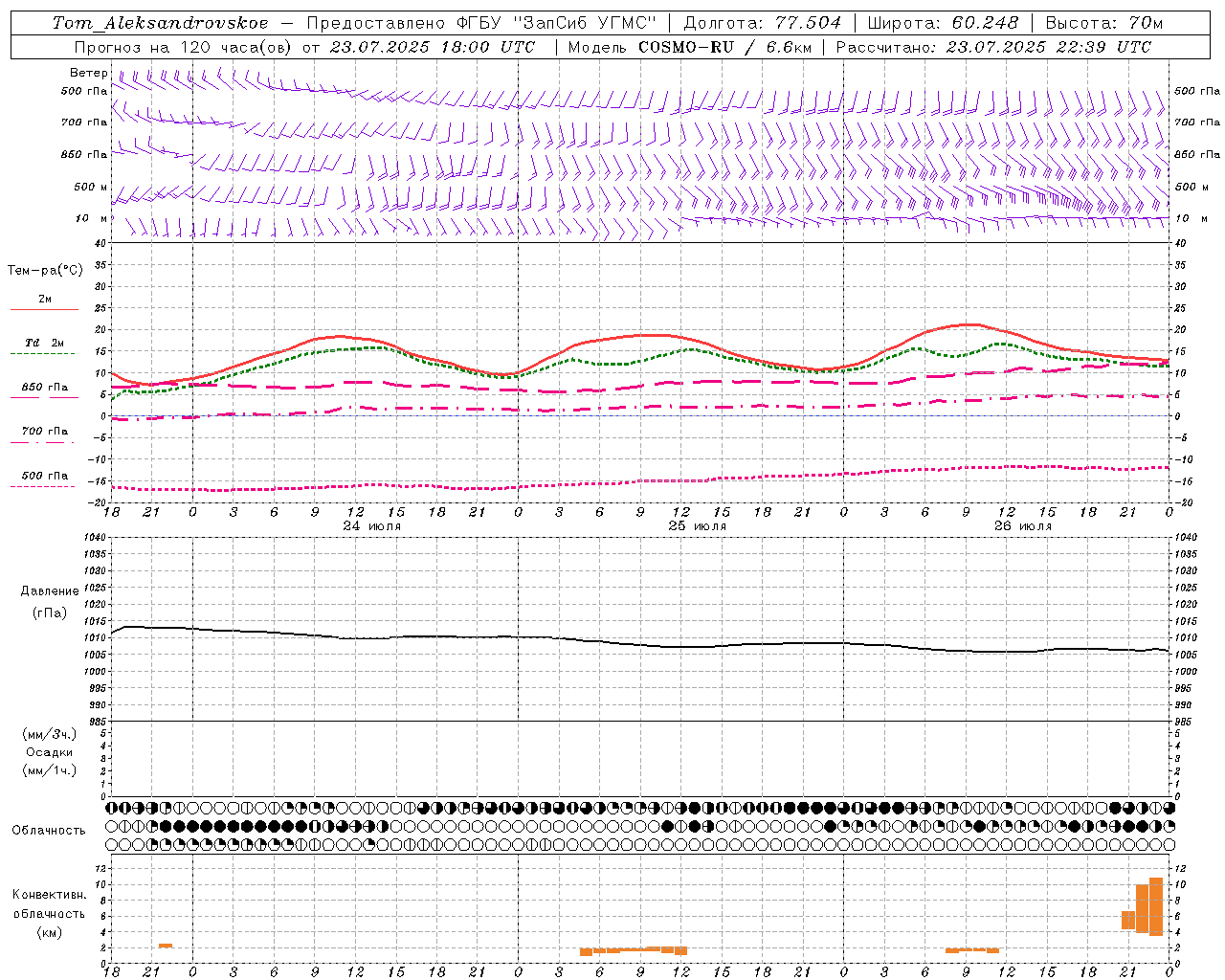The image size is (1225, 980).
Task: Click the "25 июля" date label
Action: pos(698,526)
